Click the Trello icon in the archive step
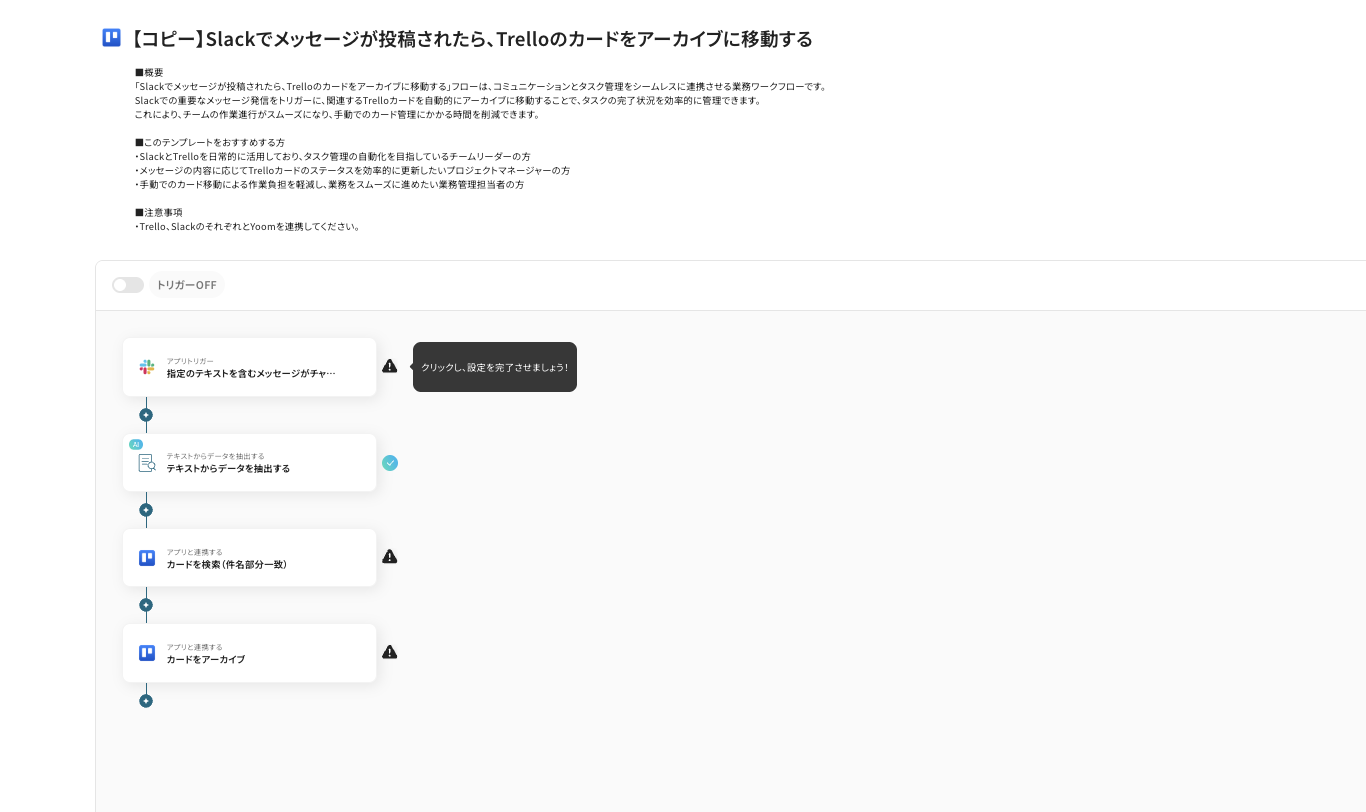This screenshot has width=1366, height=812. [x=147, y=653]
